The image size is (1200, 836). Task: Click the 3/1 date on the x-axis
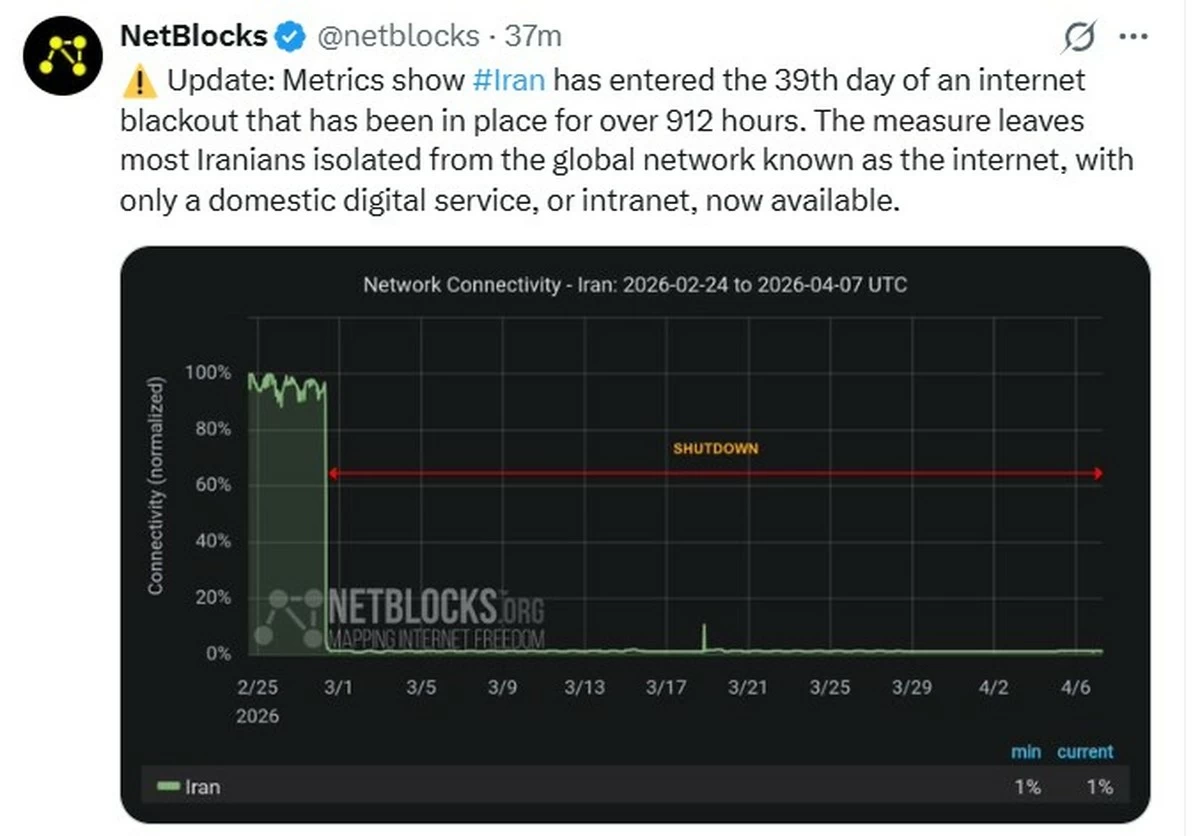click(x=341, y=688)
